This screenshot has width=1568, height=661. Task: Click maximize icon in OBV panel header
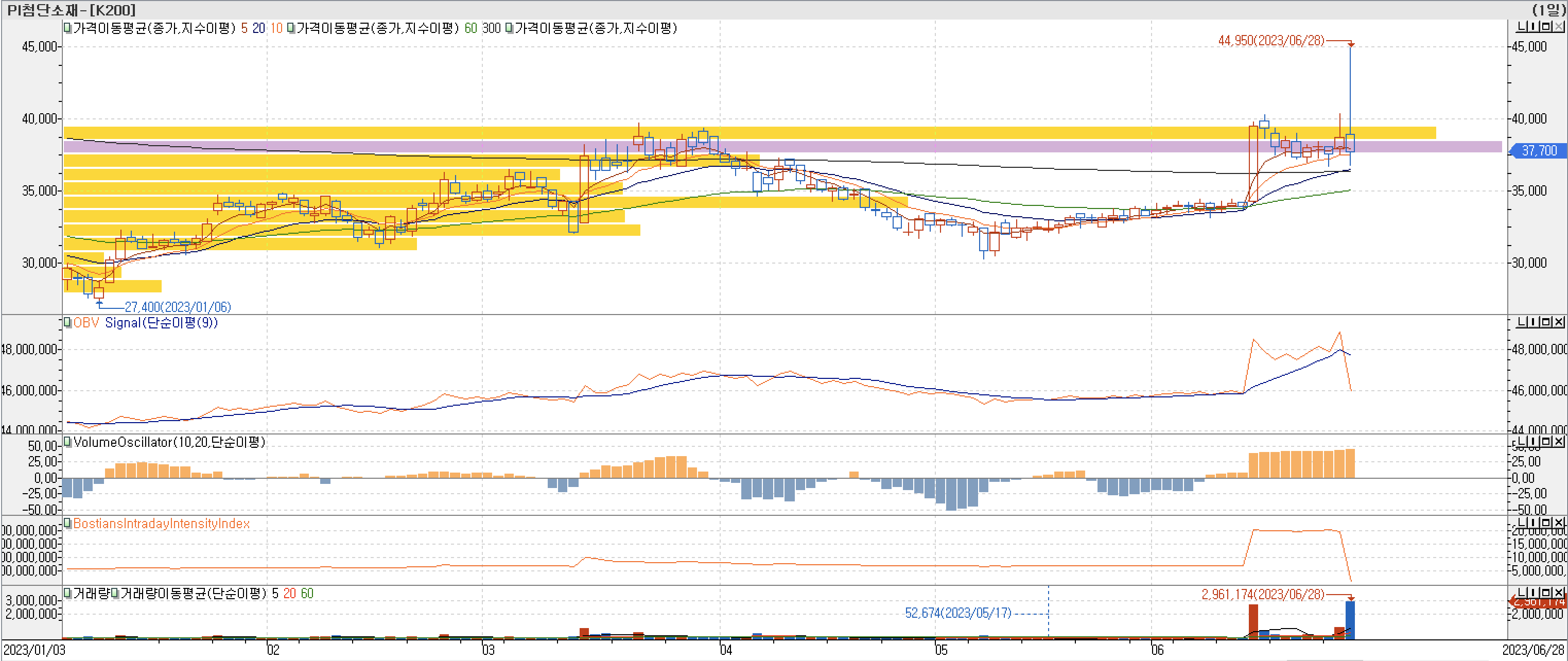pos(1545,322)
